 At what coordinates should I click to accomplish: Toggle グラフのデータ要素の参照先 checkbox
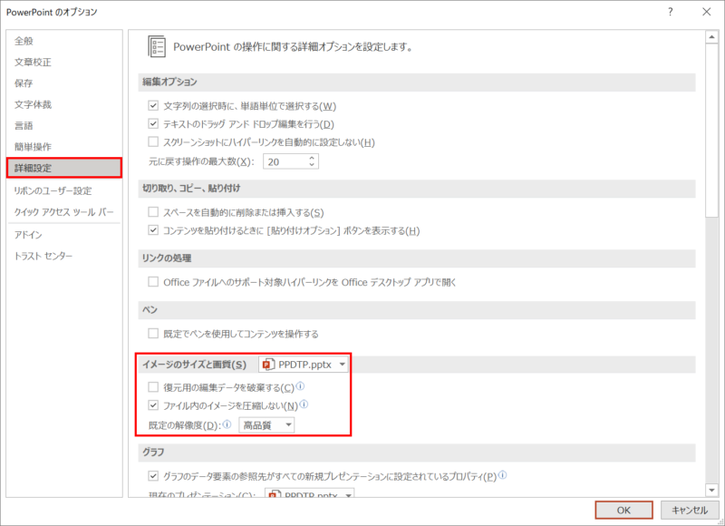(x=153, y=476)
